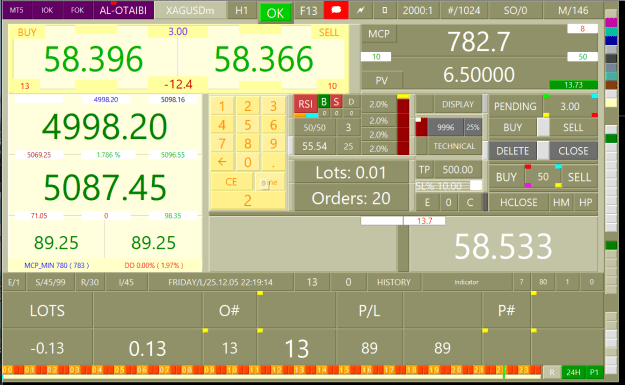
Task: Click the decimal point key on keypad
Action: coord(273,162)
